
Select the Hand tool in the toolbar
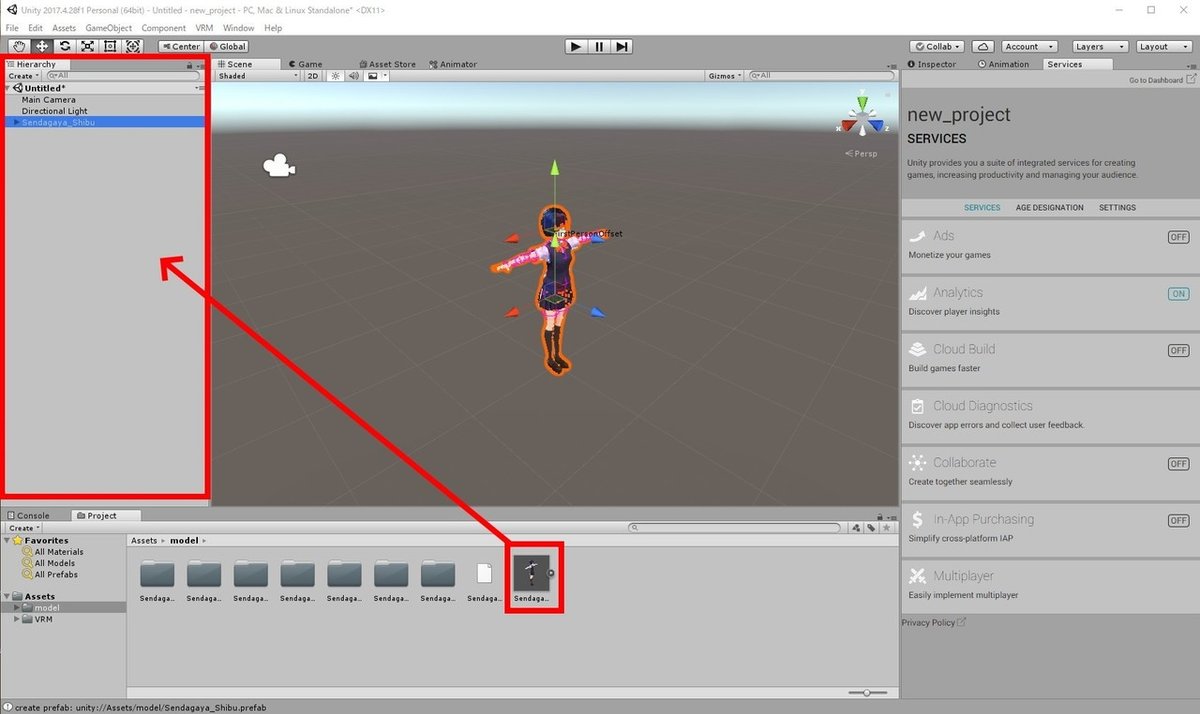pyautogui.click(x=20, y=46)
